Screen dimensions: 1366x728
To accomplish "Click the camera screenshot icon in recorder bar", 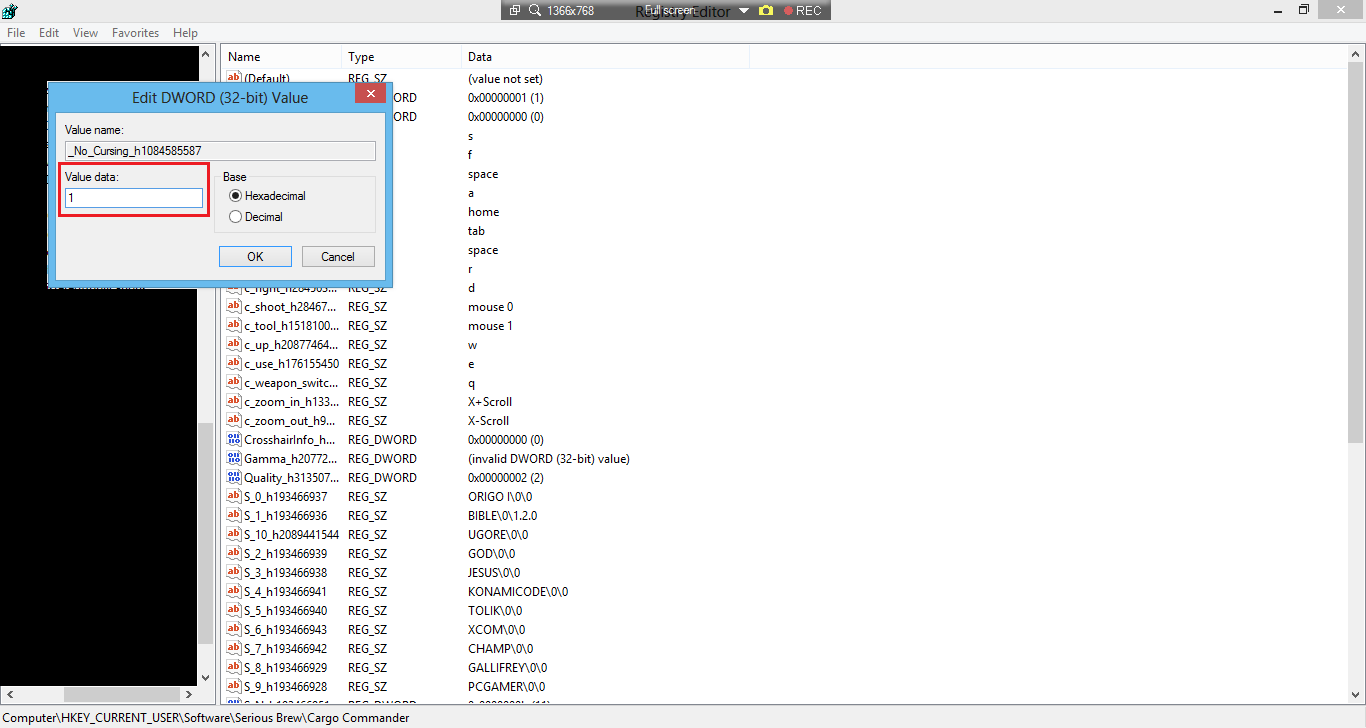I will (766, 10).
